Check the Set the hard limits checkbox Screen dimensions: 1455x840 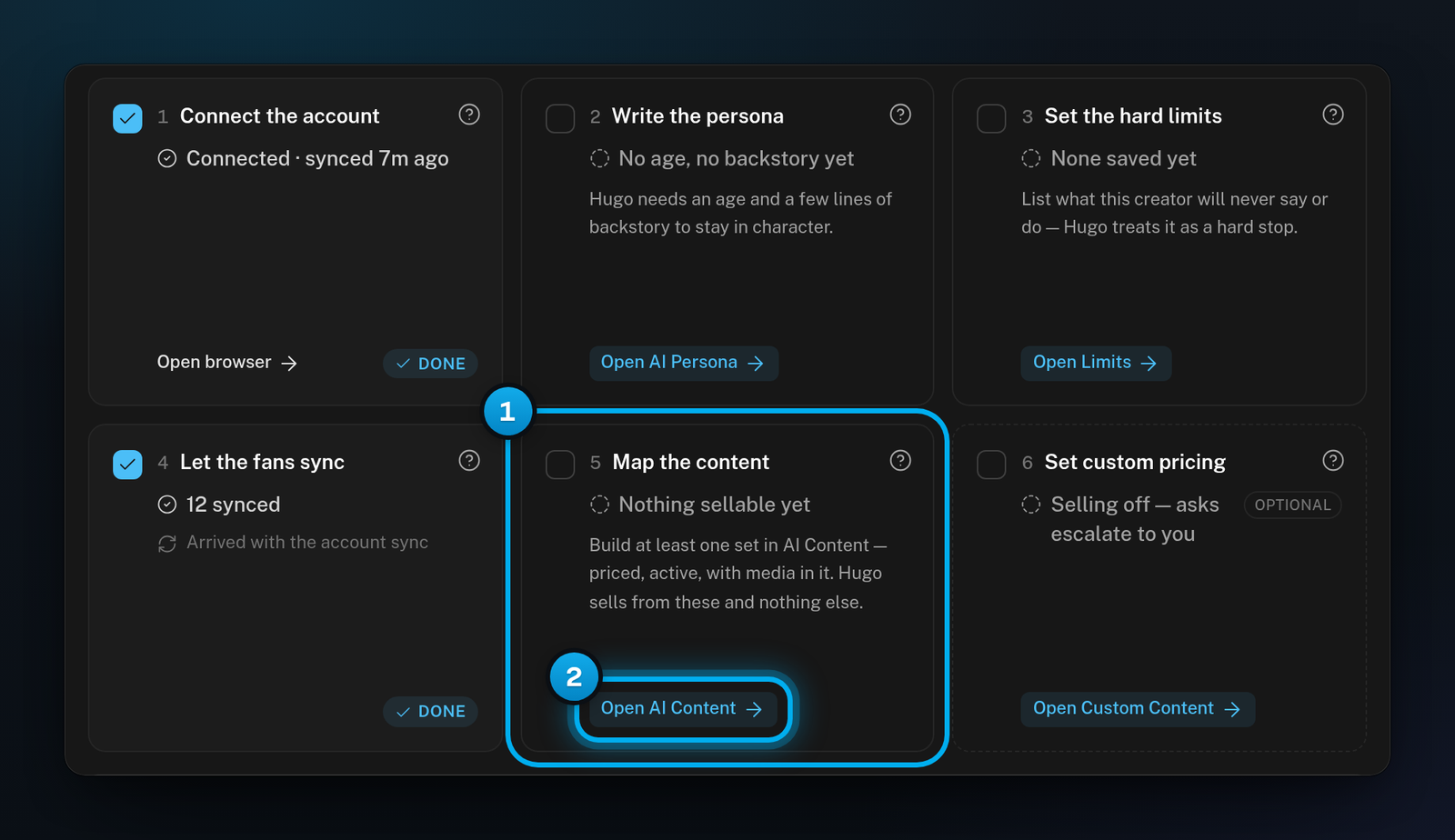(x=991, y=118)
